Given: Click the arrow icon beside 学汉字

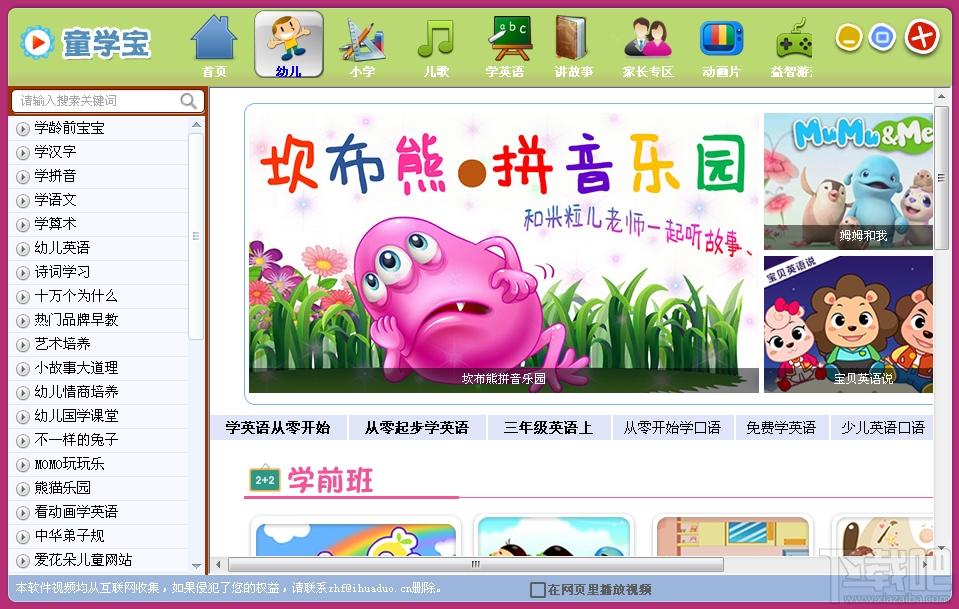Looking at the screenshot, I should [x=23, y=153].
